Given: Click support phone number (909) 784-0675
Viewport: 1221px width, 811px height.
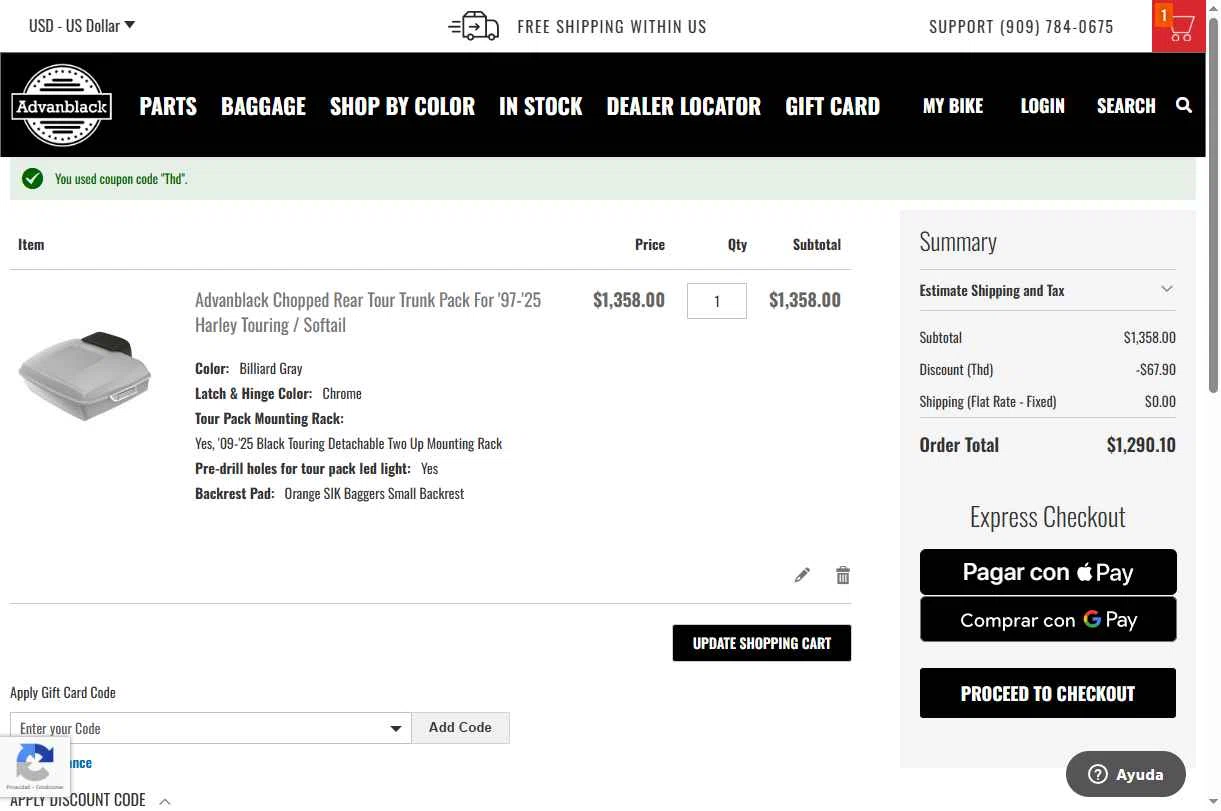Looking at the screenshot, I should point(1057,27).
